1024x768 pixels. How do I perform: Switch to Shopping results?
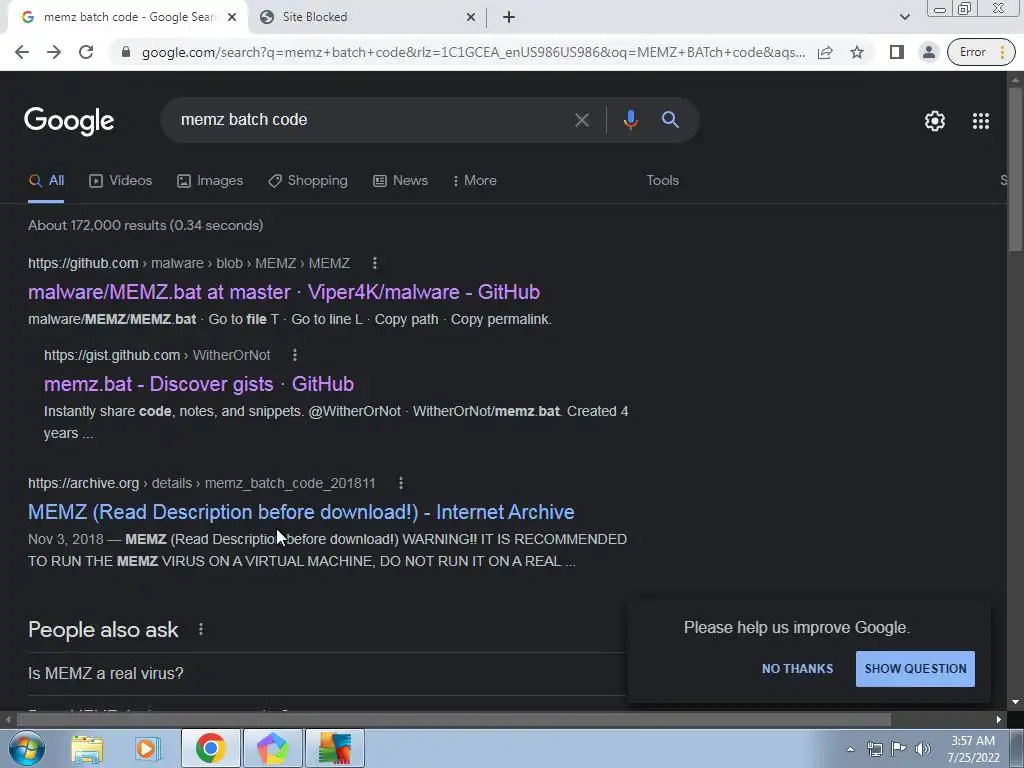click(x=308, y=181)
